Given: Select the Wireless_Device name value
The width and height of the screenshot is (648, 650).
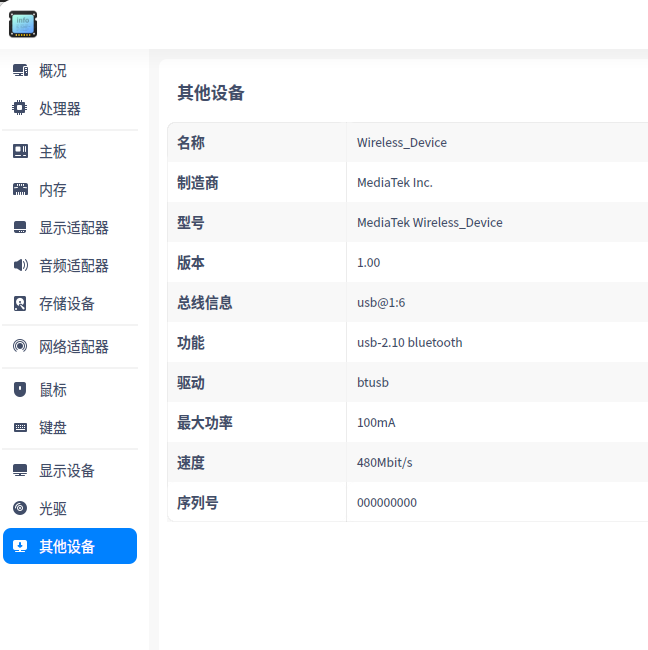Looking at the screenshot, I should click(402, 143).
